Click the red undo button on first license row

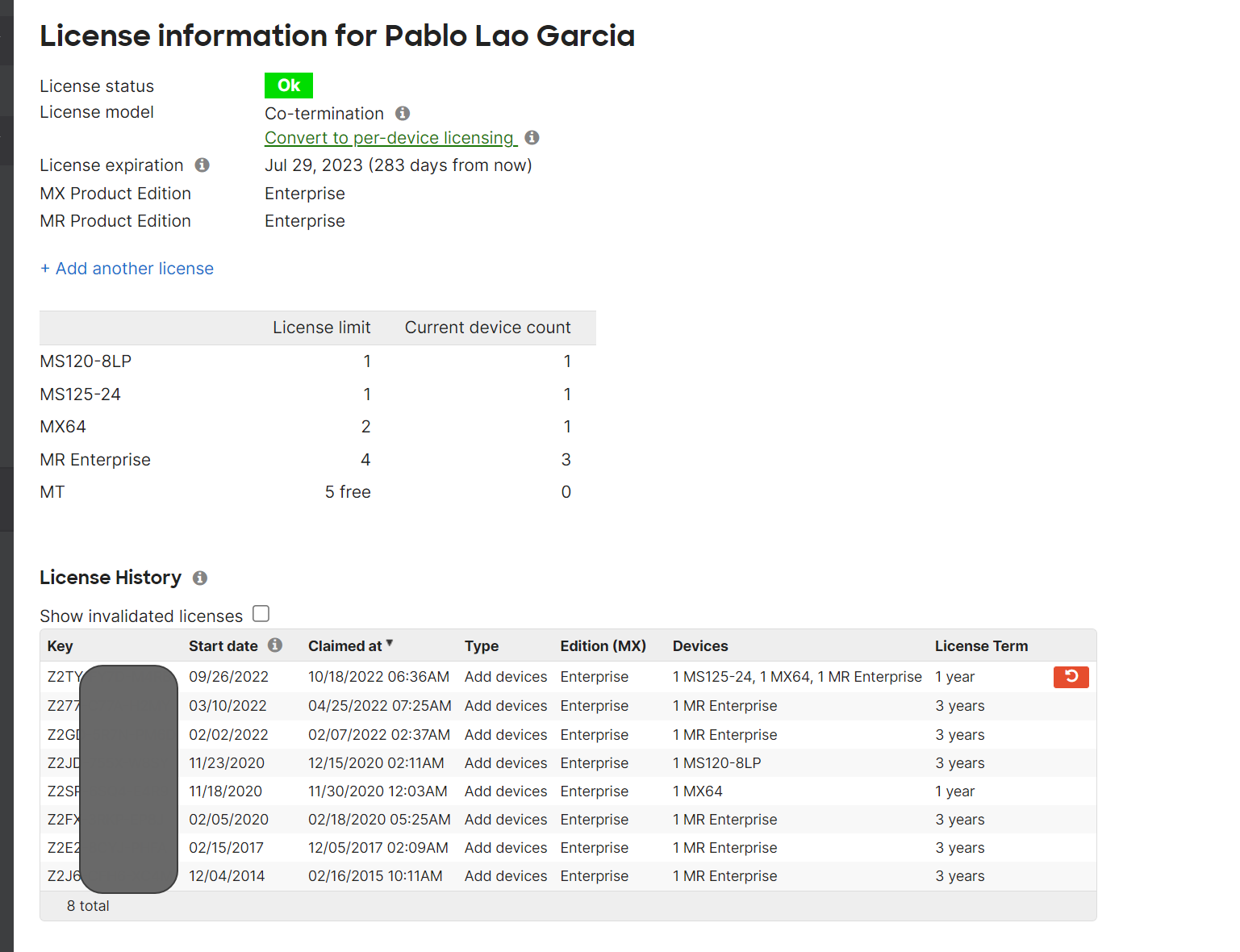(x=1071, y=677)
